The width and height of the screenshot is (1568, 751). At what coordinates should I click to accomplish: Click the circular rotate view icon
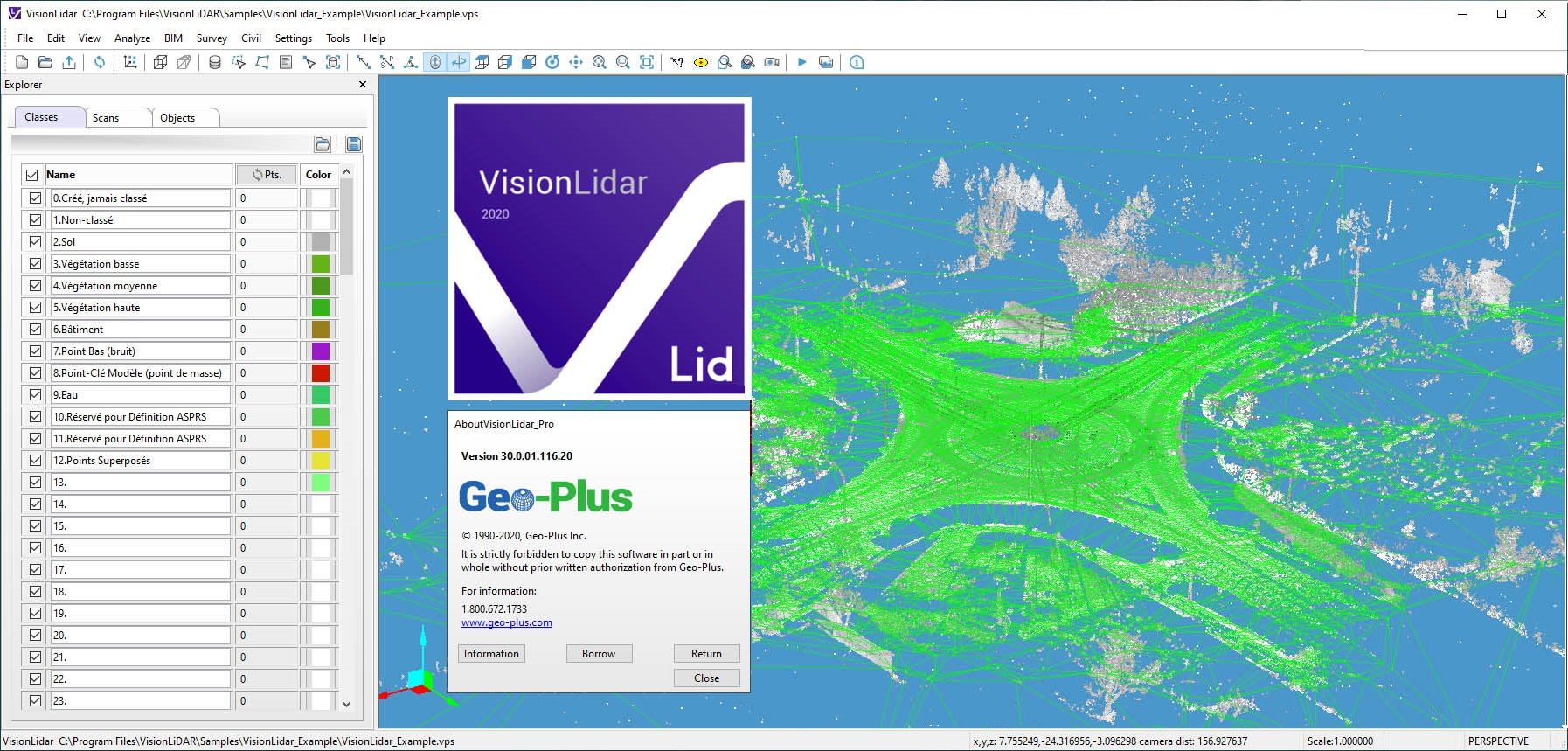click(552, 62)
